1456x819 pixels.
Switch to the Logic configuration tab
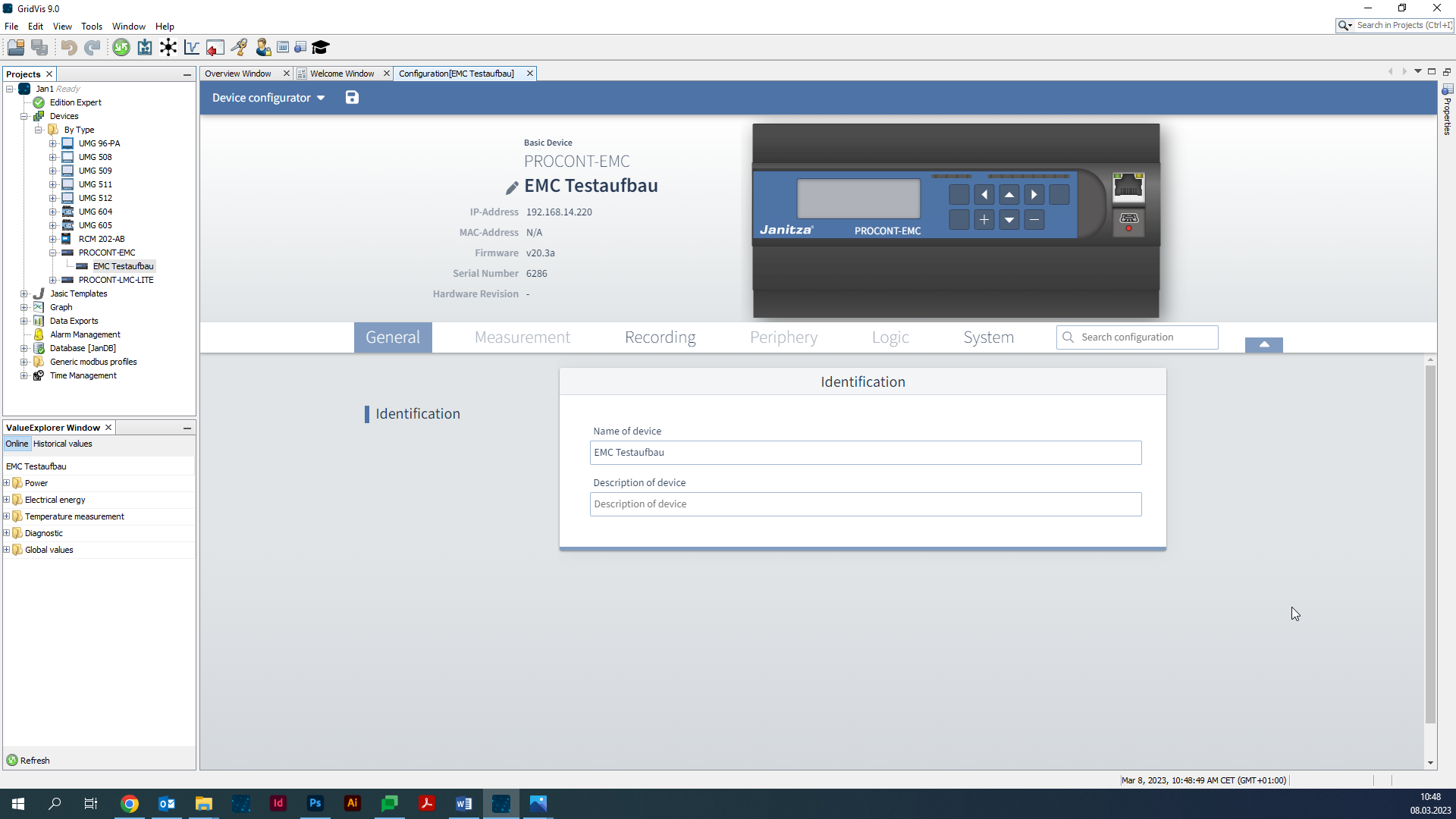[x=890, y=337]
